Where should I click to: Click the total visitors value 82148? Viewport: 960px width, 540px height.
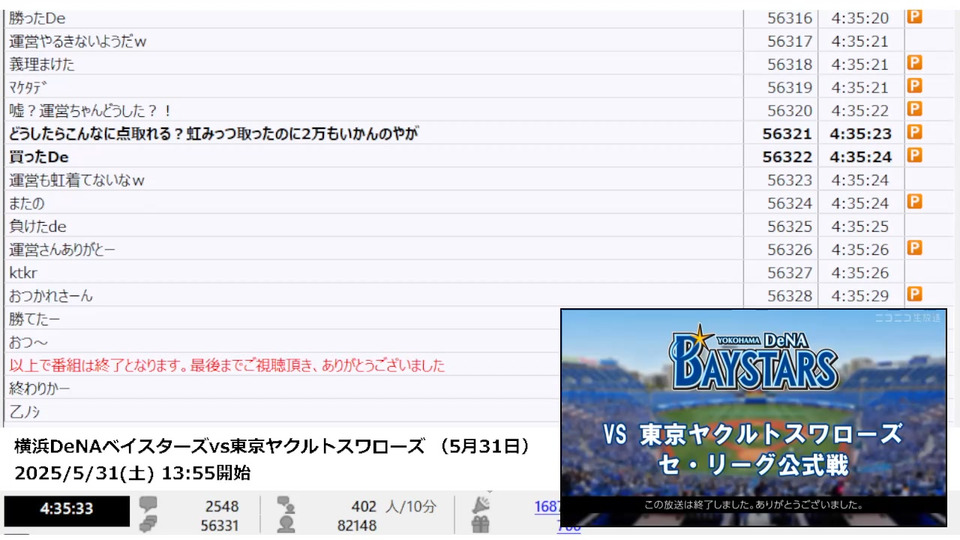click(x=356, y=526)
